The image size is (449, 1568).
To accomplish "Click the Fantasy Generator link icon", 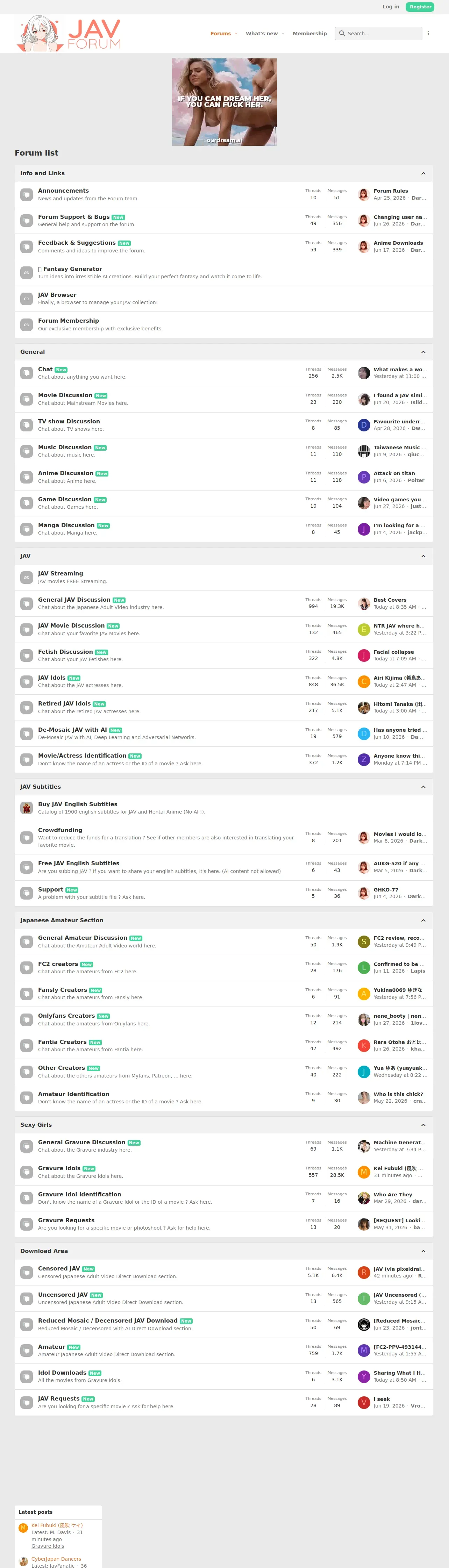I will [26, 273].
